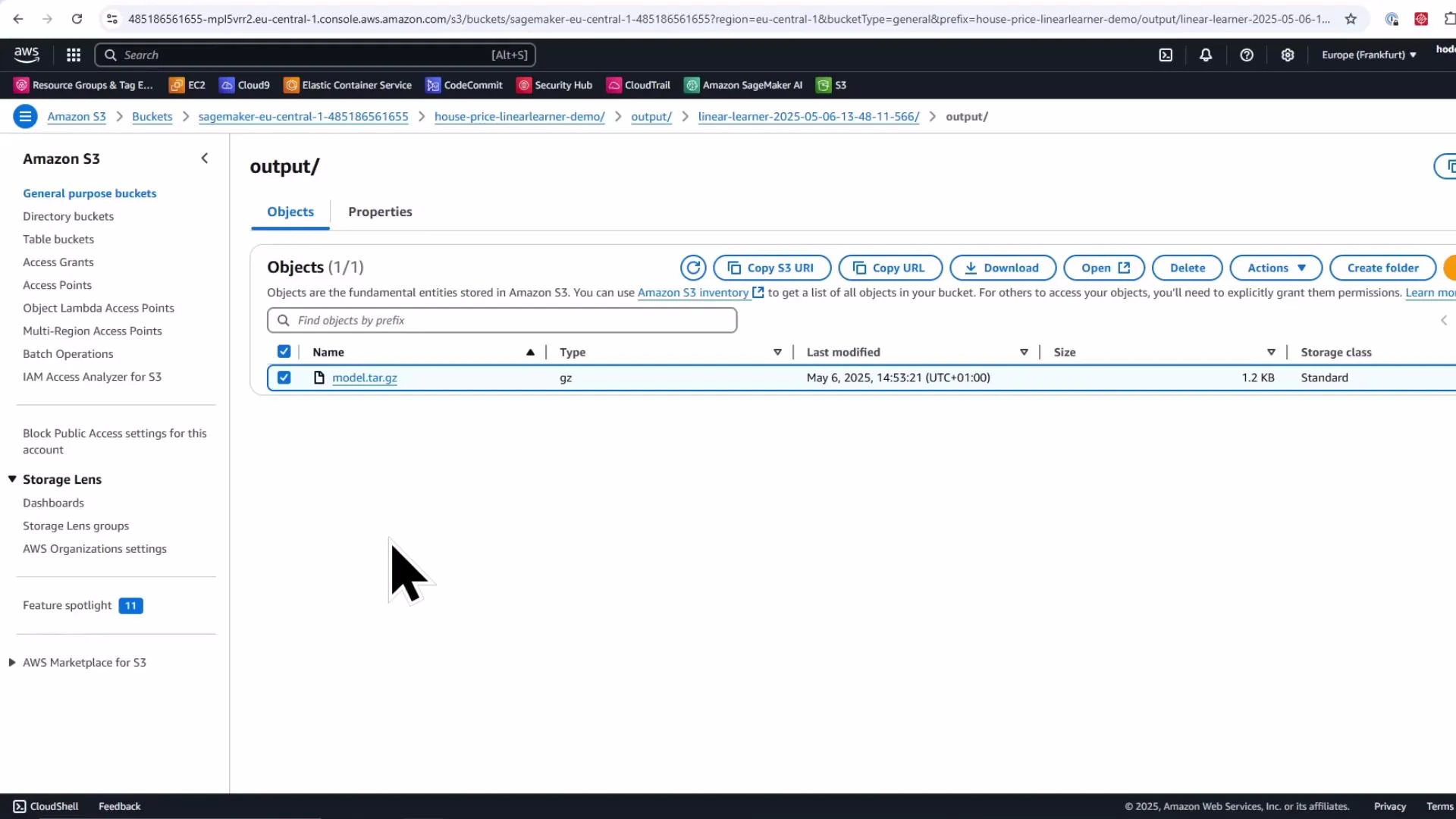This screenshot has width=1456, height=819.
Task: Refresh the Objects list
Action: [692, 268]
